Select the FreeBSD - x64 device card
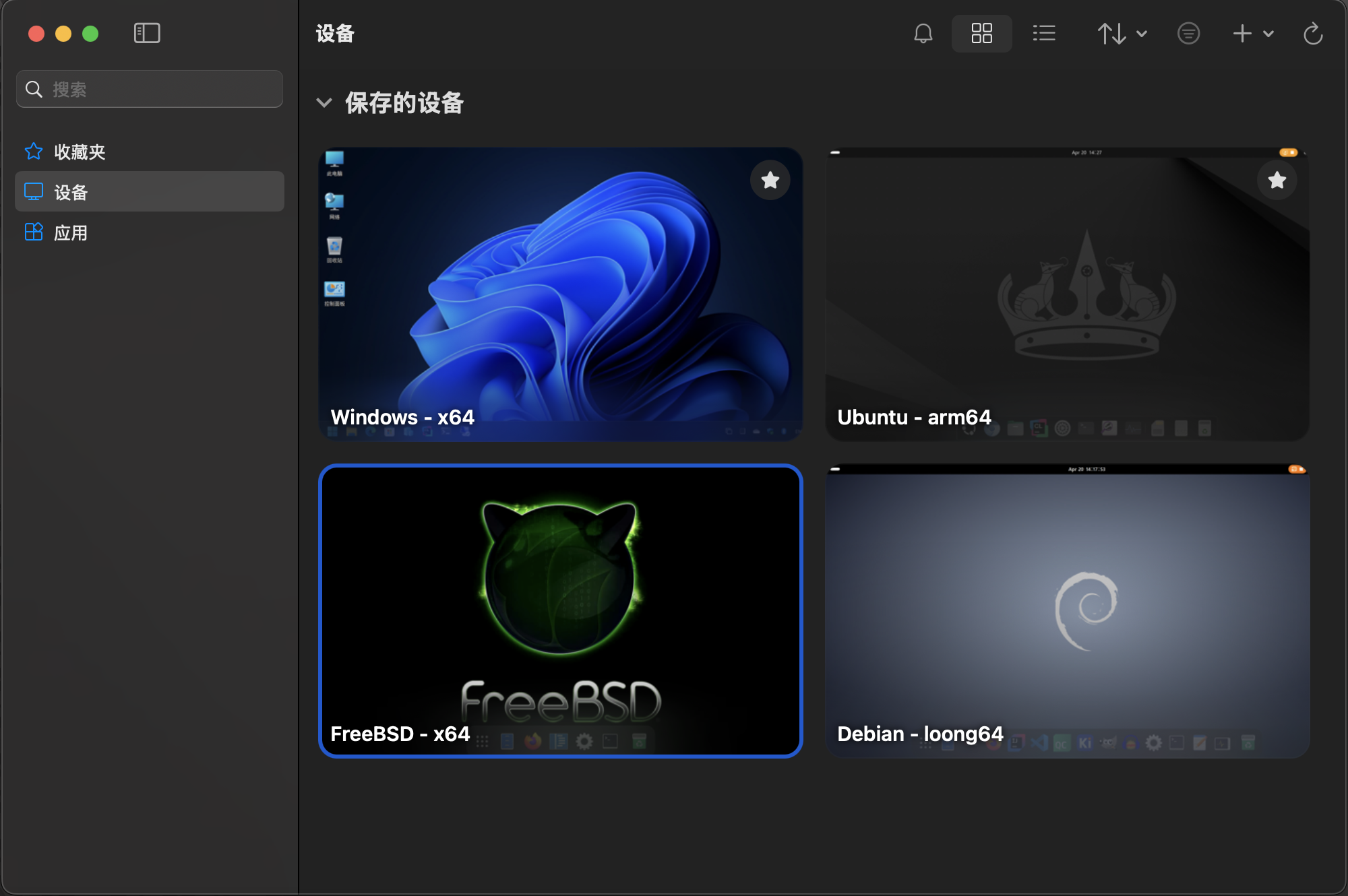1348x896 pixels. tap(561, 611)
